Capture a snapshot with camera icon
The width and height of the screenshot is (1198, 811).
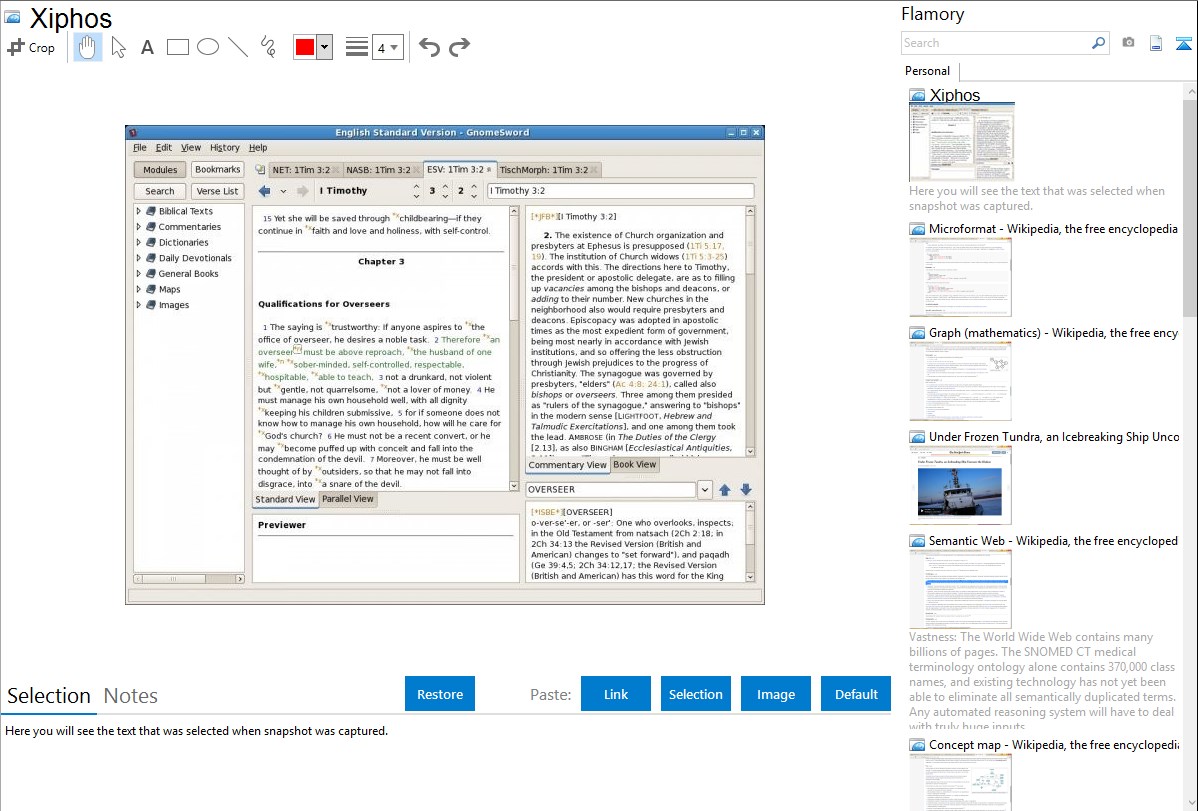(x=1128, y=43)
